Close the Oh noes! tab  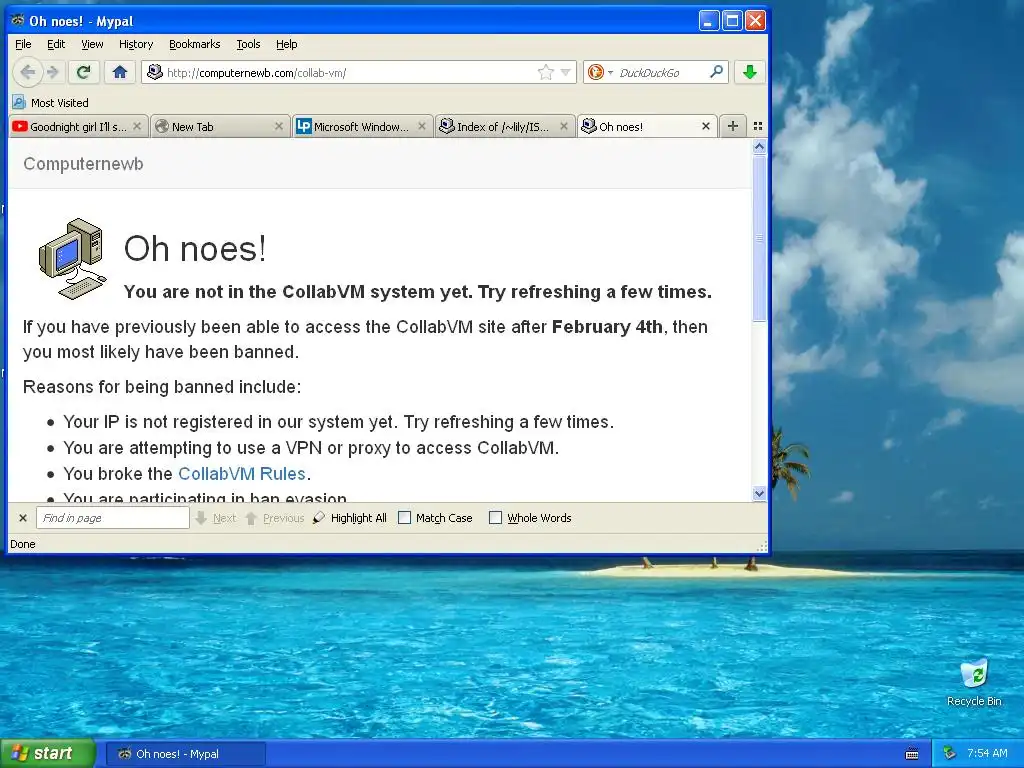[706, 126]
